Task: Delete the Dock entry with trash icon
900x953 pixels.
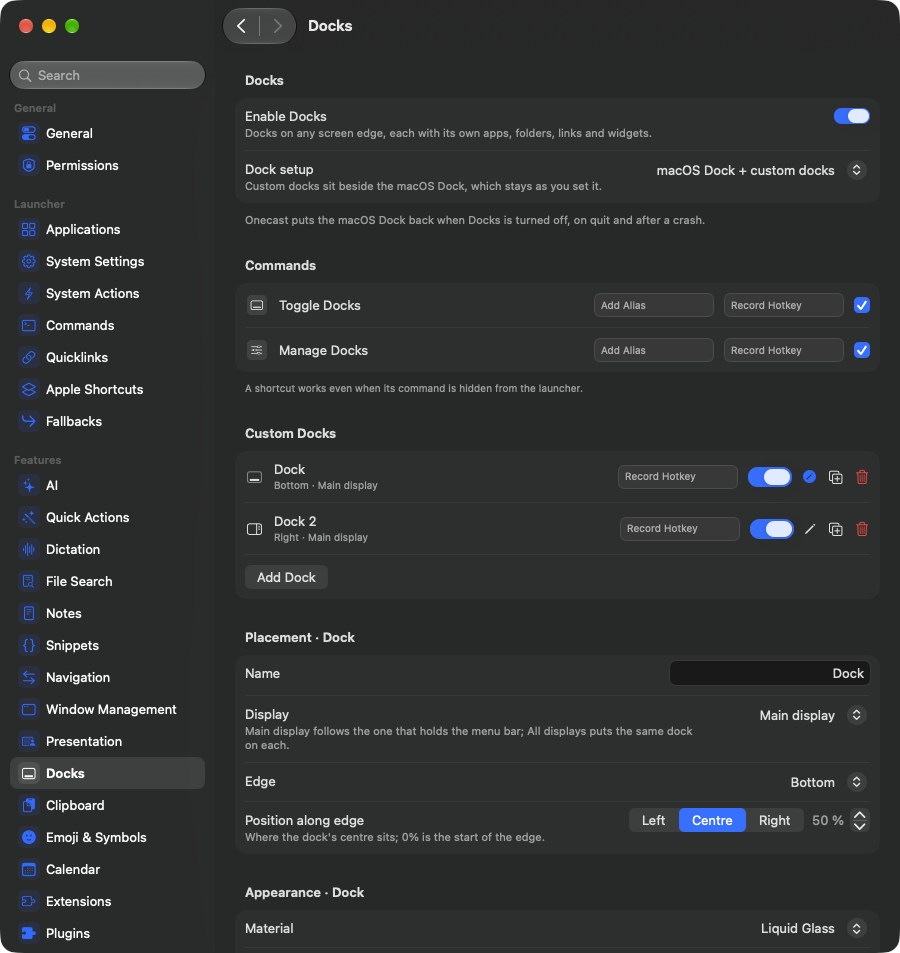Action: (x=862, y=477)
